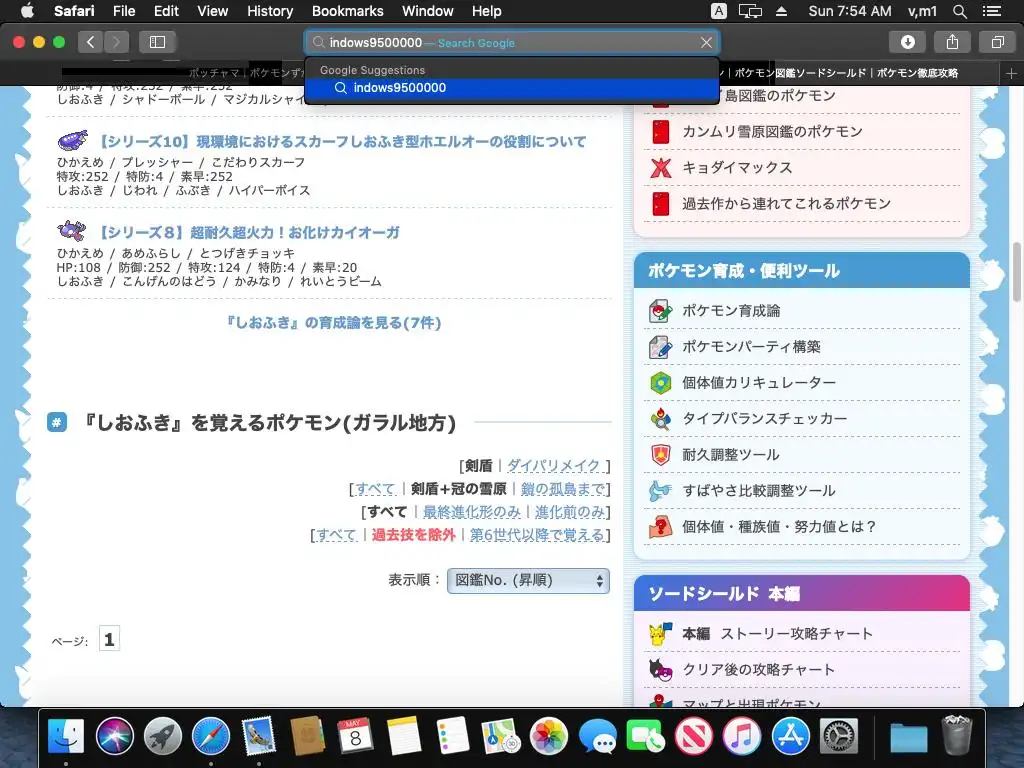The height and width of the screenshot is (768, 1024).
Task: Click the Safari address search field
Action: [x=512, y=42]
